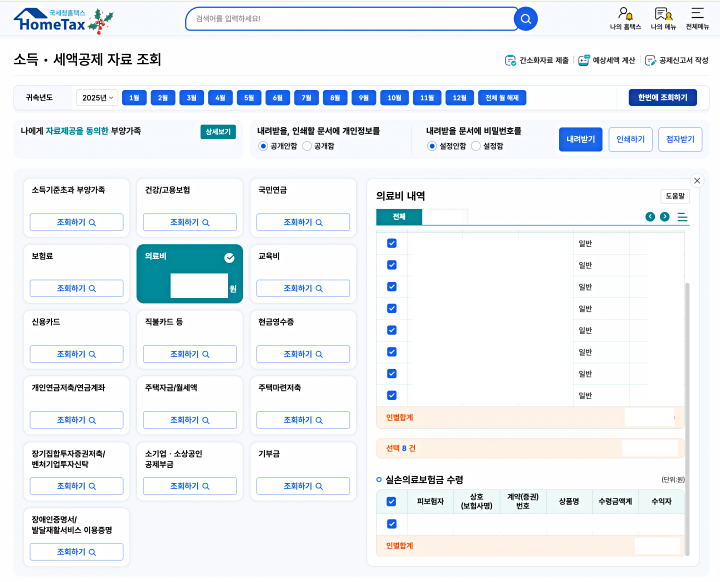Click 조회하기 for 주택자금/월세액
This screenshot has height=582, width=720.
tap(190, 420)
